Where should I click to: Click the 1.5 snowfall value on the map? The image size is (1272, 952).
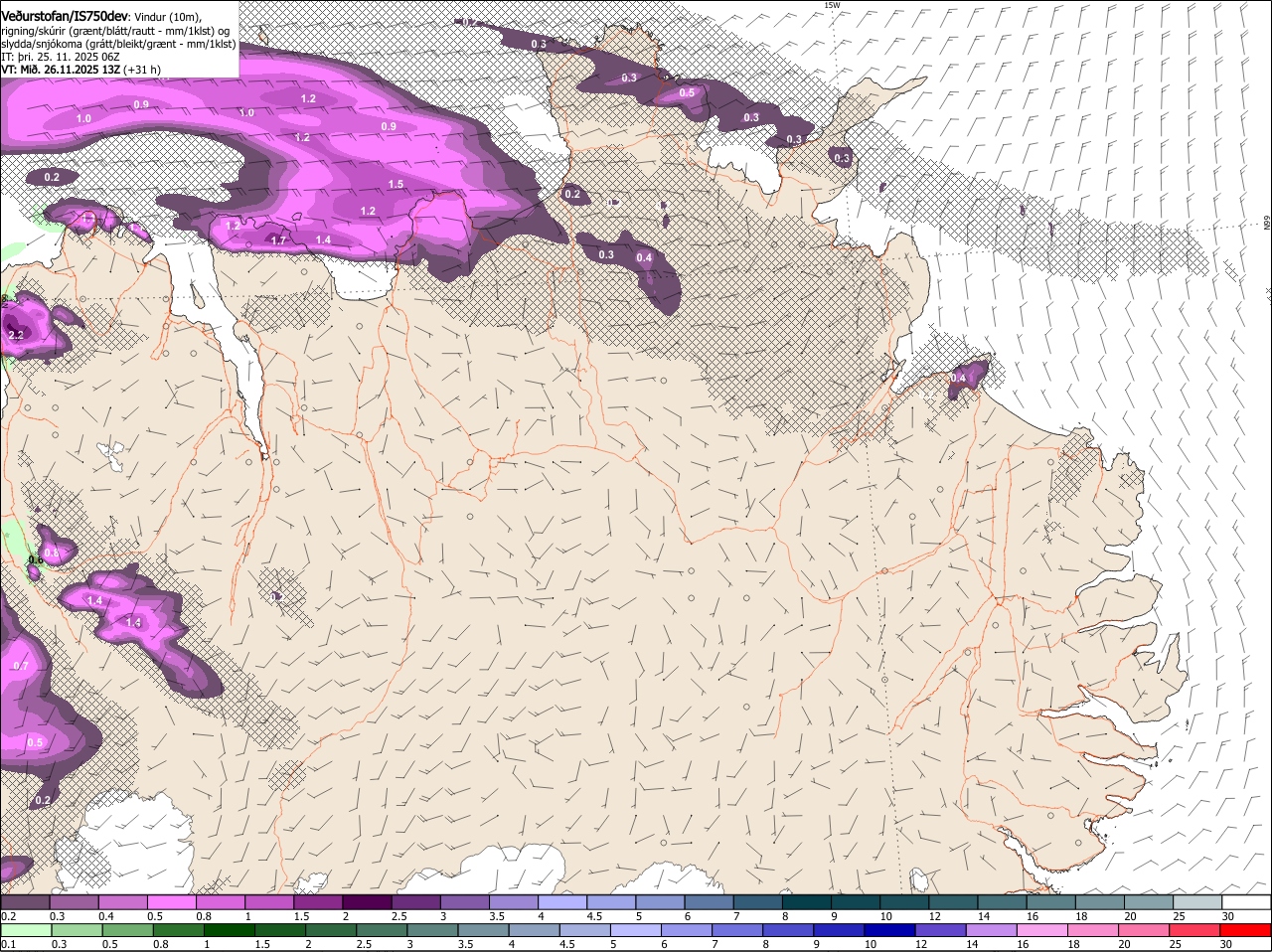(x=396, y=185)
